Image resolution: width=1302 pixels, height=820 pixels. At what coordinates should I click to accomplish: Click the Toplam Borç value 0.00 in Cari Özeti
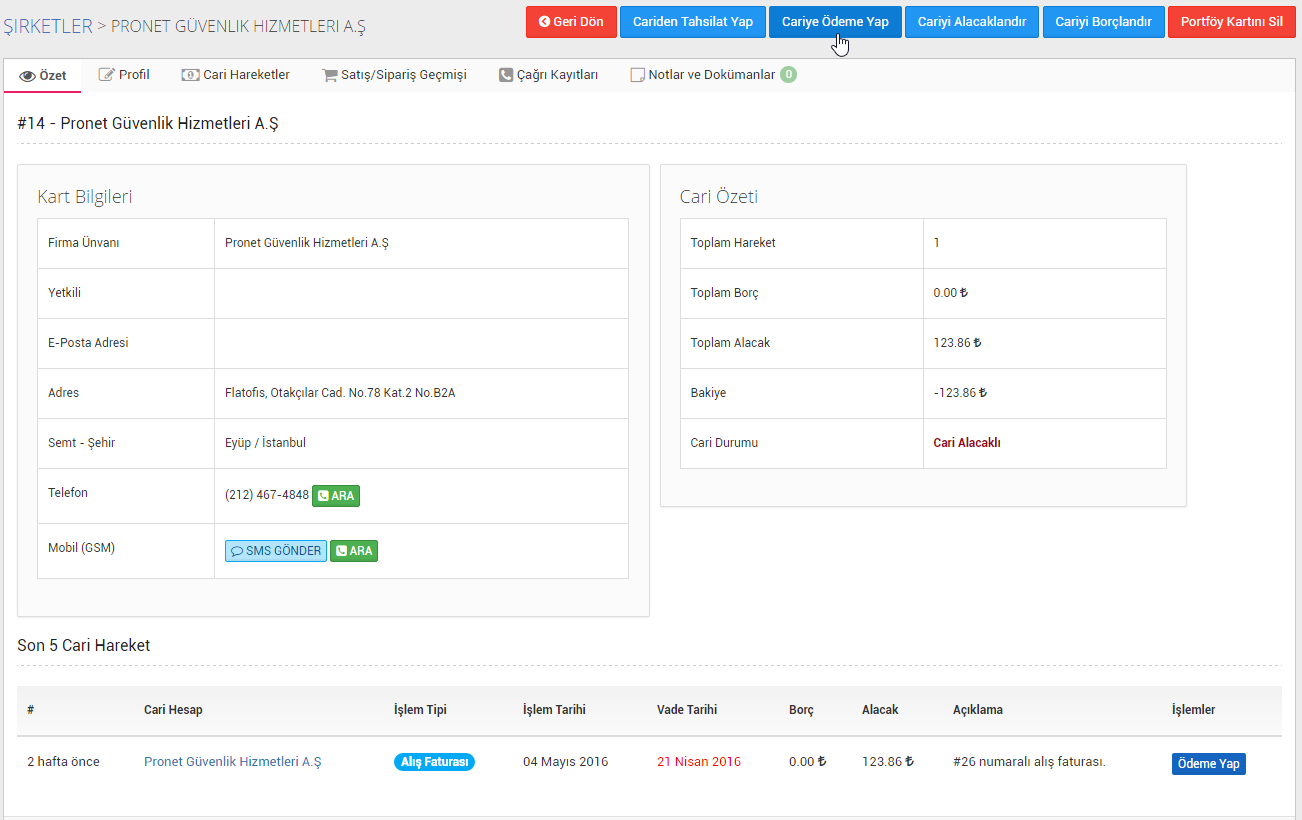coord(950,293)
